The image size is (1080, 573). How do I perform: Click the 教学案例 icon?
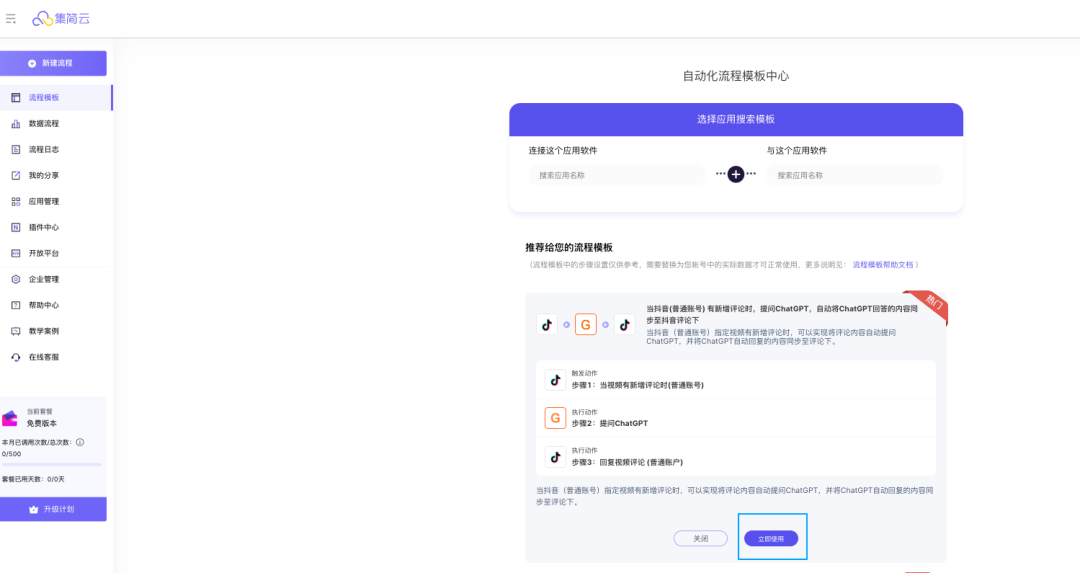point(16,331)
